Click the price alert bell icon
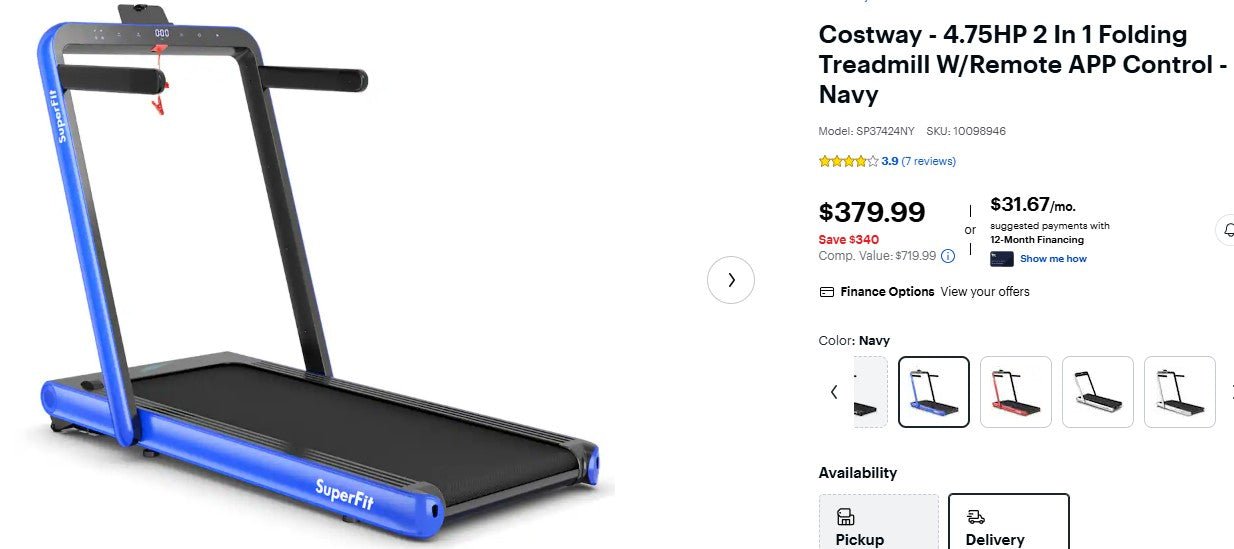Viewport: 1234px width, 549px height. 1227,229
